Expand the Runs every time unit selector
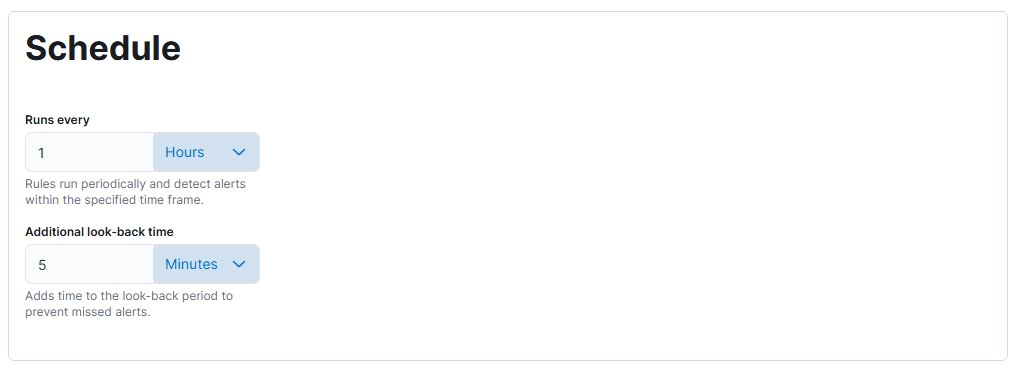The image size is (1016, 372). point(206,152)
